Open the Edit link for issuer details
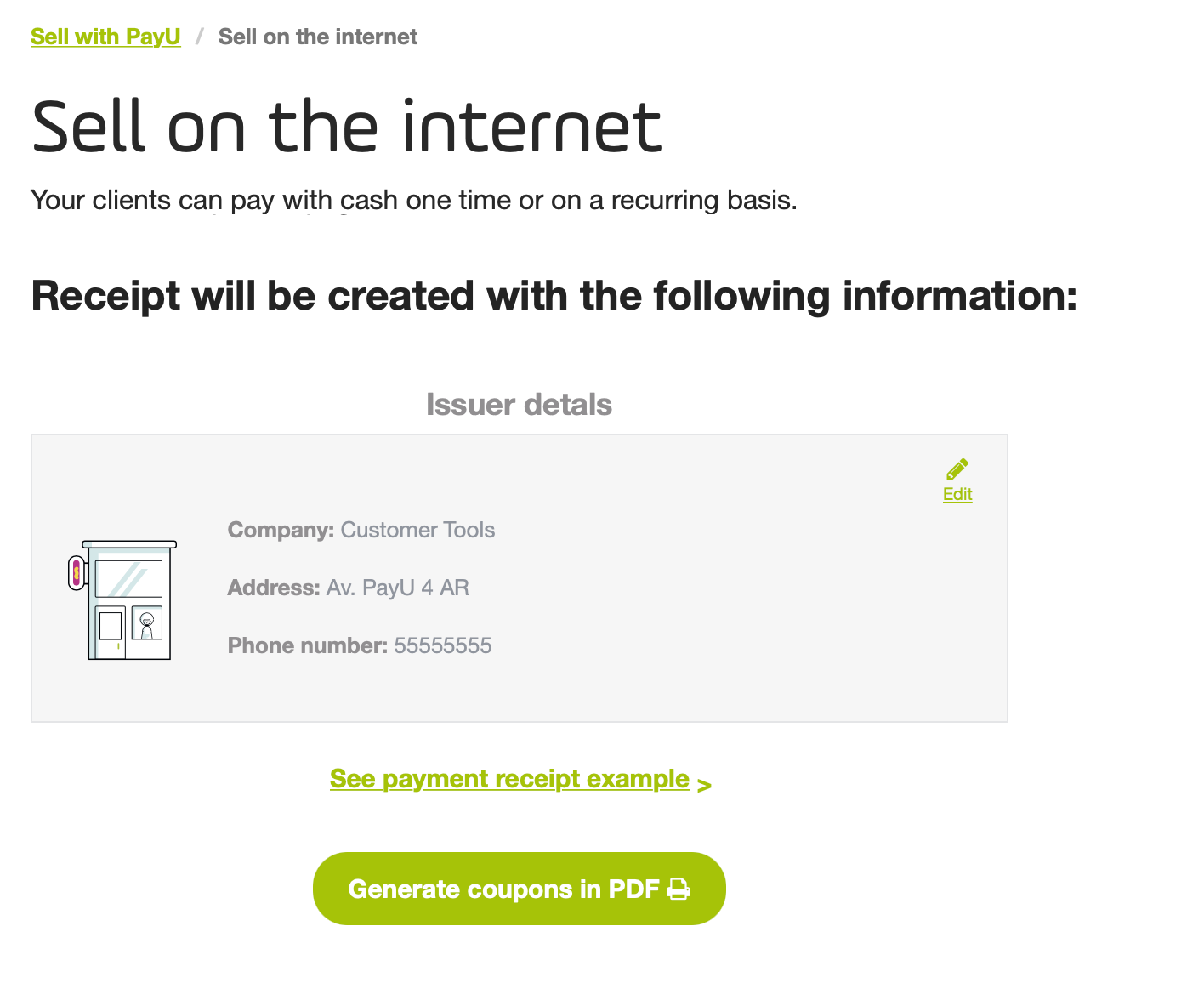The width and height of the screenshot is (1204, 983). coord(957,494)
